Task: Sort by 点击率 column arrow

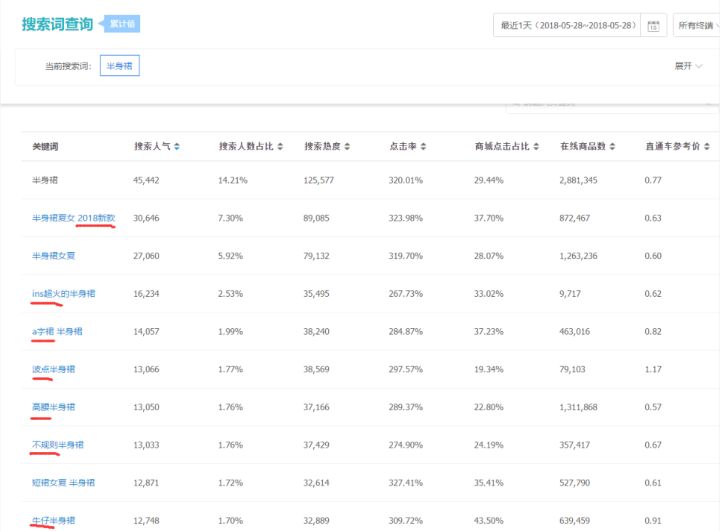Action: tap(423, 147)
